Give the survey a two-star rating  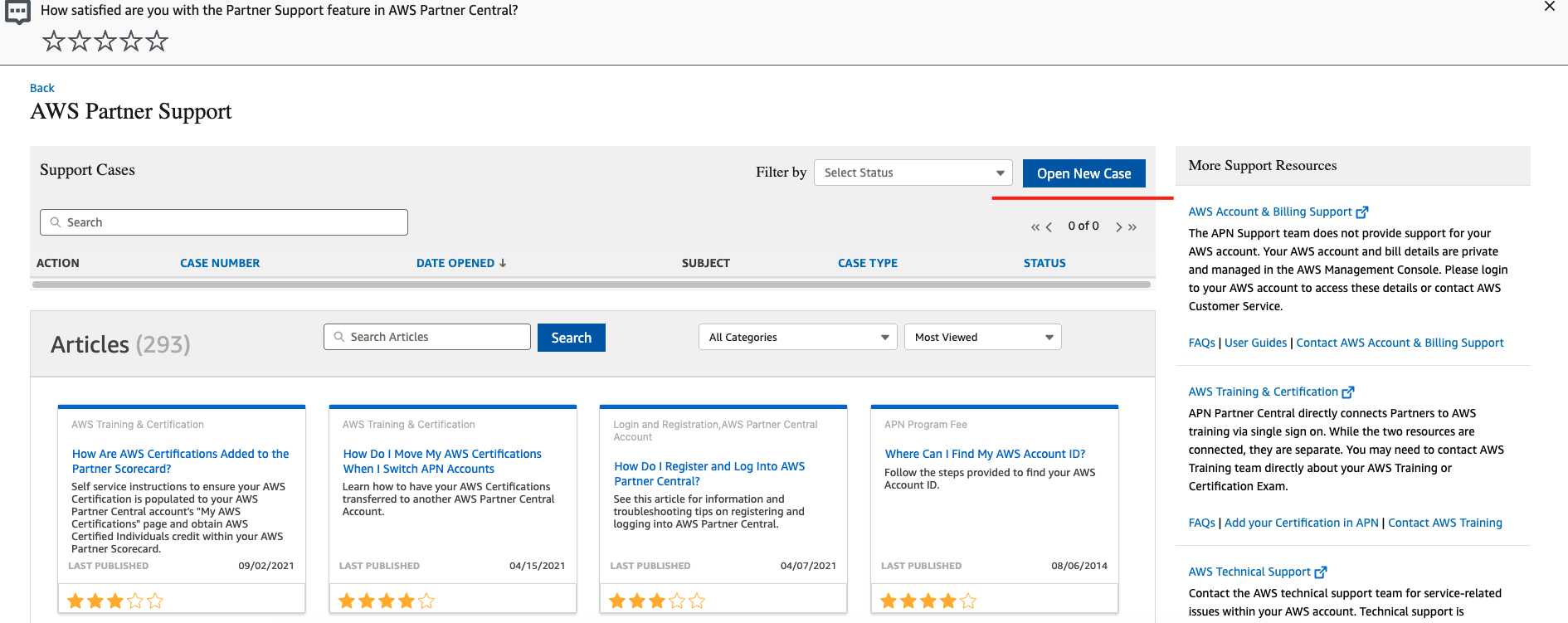[80, 41]
